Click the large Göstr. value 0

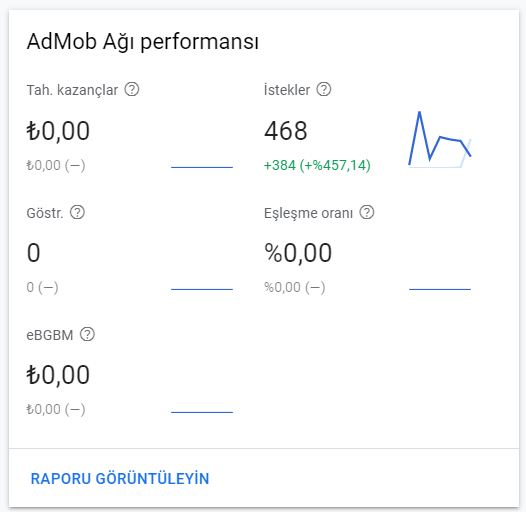point(34,253)
